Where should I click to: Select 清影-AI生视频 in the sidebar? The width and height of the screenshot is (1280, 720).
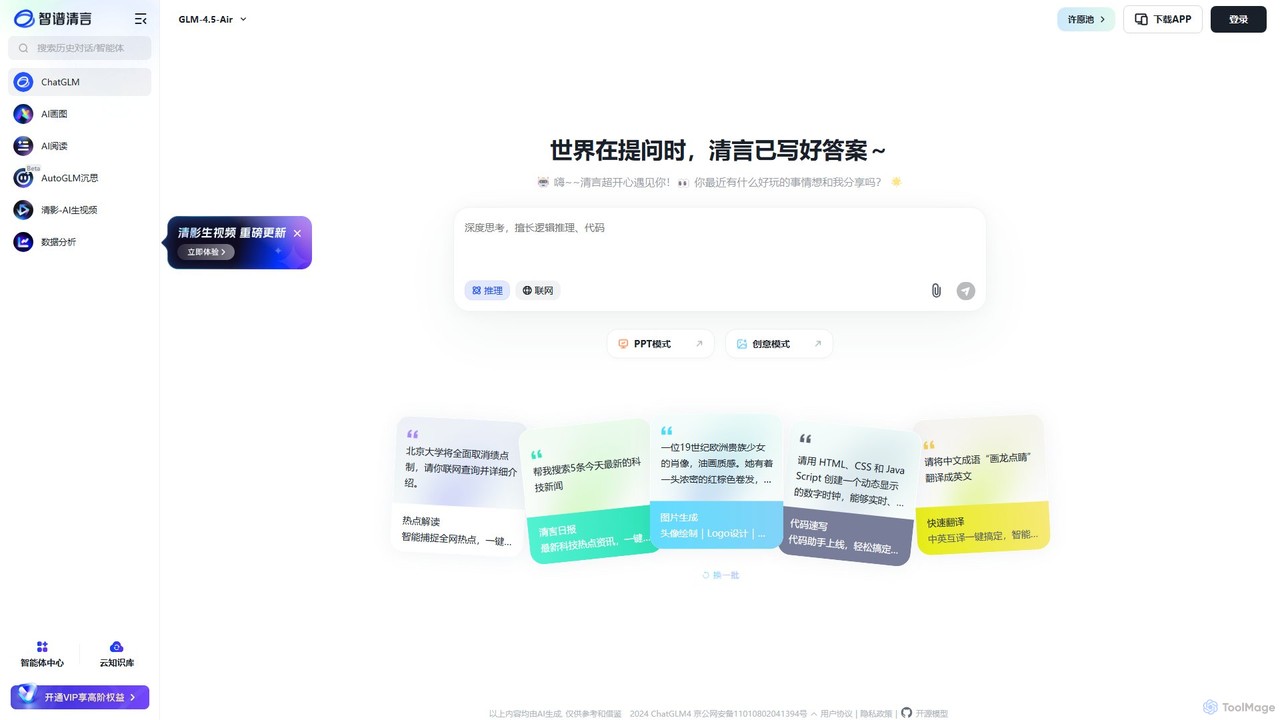tap(80, 210)
